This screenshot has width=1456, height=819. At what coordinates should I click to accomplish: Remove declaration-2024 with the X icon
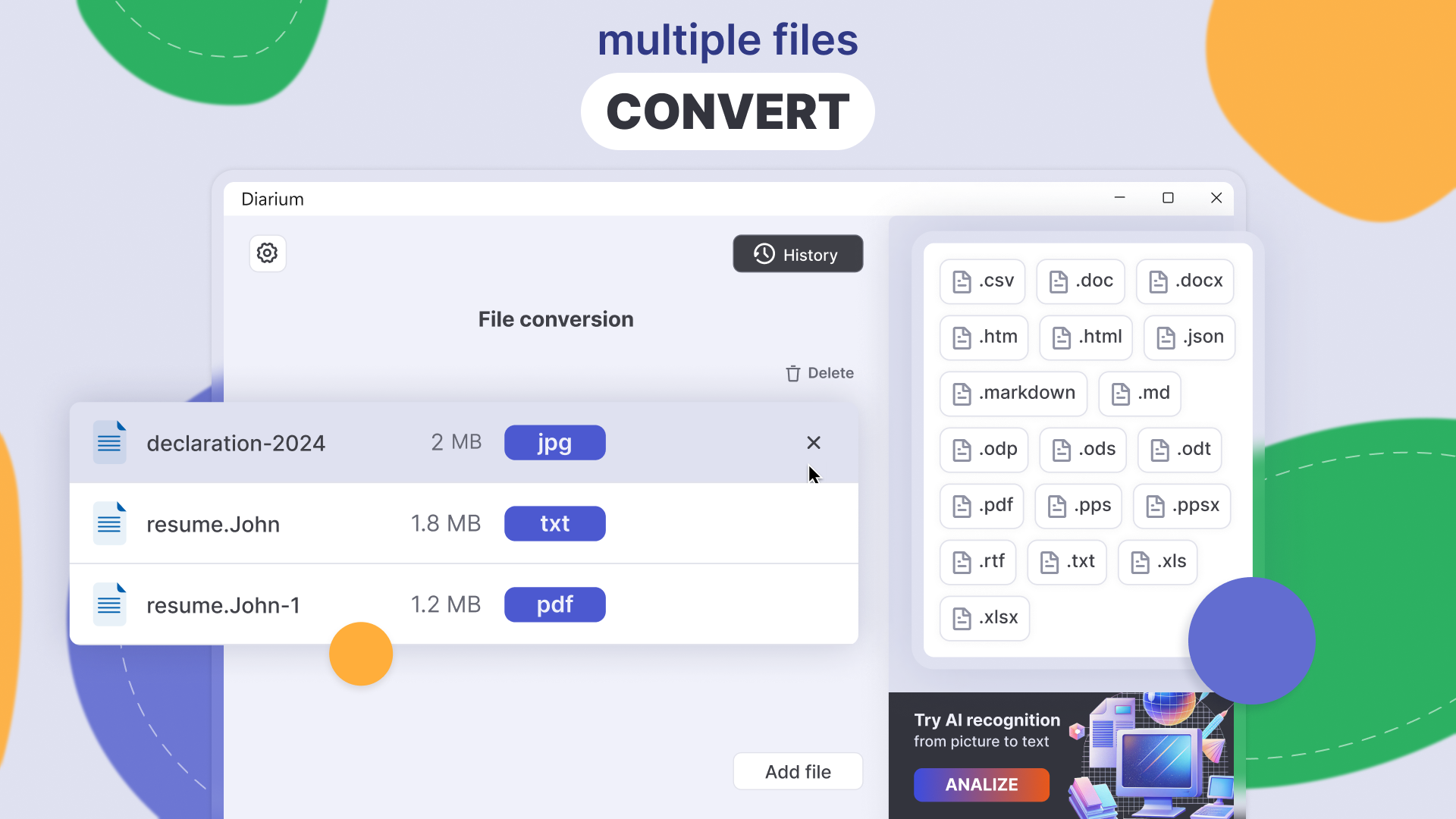coord(814,442)
